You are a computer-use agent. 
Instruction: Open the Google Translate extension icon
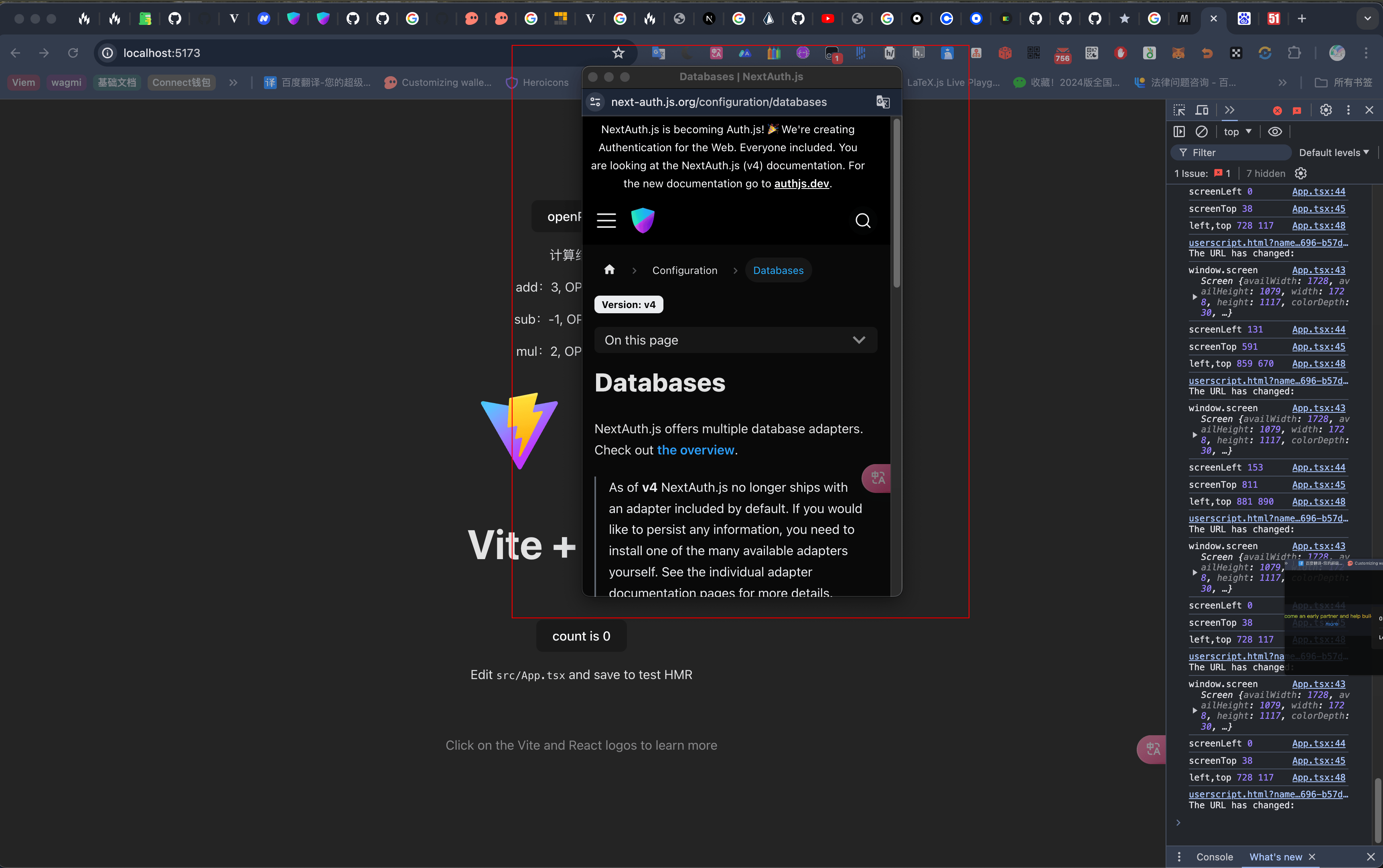(659, 53)
